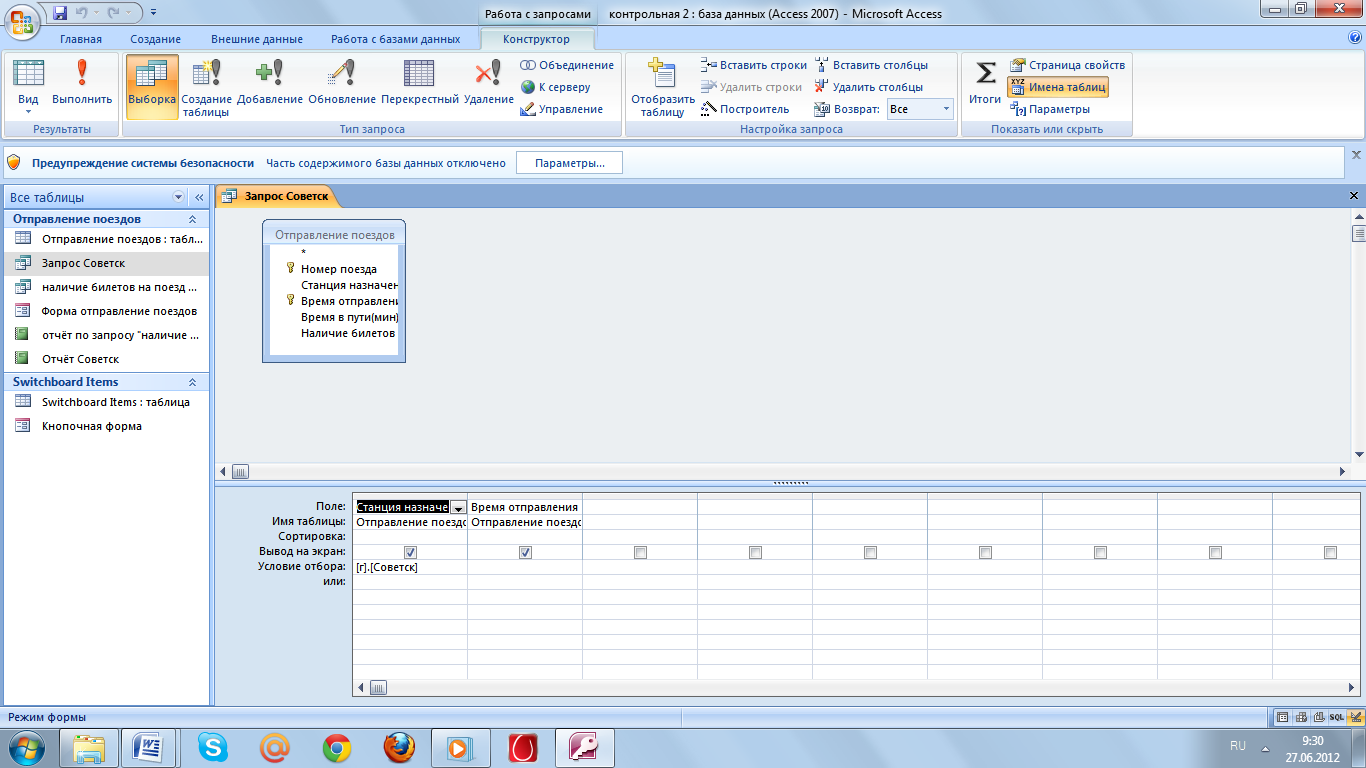Switch to Datasheet view in status bar
This screenshot has height=768, width=1366.
(x=1283, y=717)
